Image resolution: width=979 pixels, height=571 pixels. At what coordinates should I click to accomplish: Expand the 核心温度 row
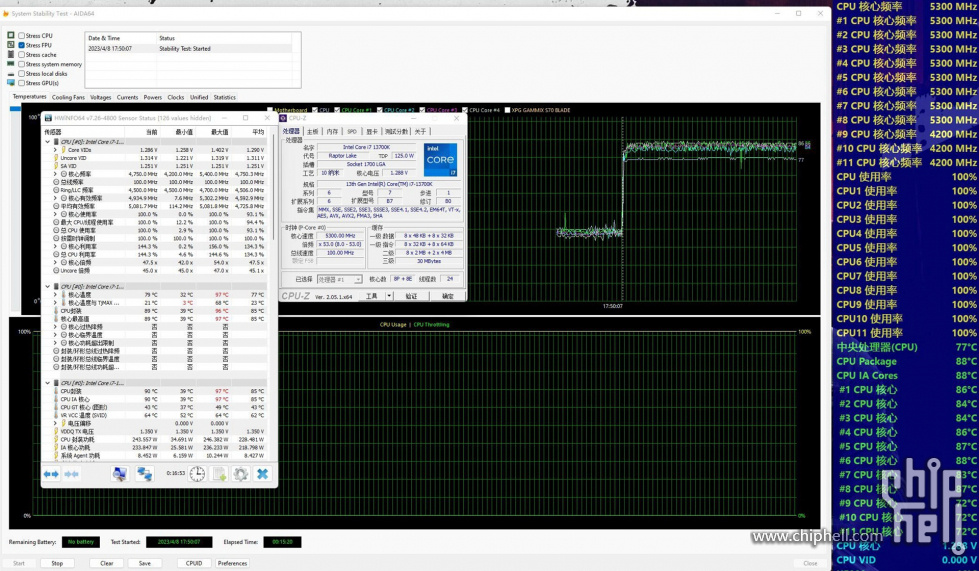pos(55,295)
